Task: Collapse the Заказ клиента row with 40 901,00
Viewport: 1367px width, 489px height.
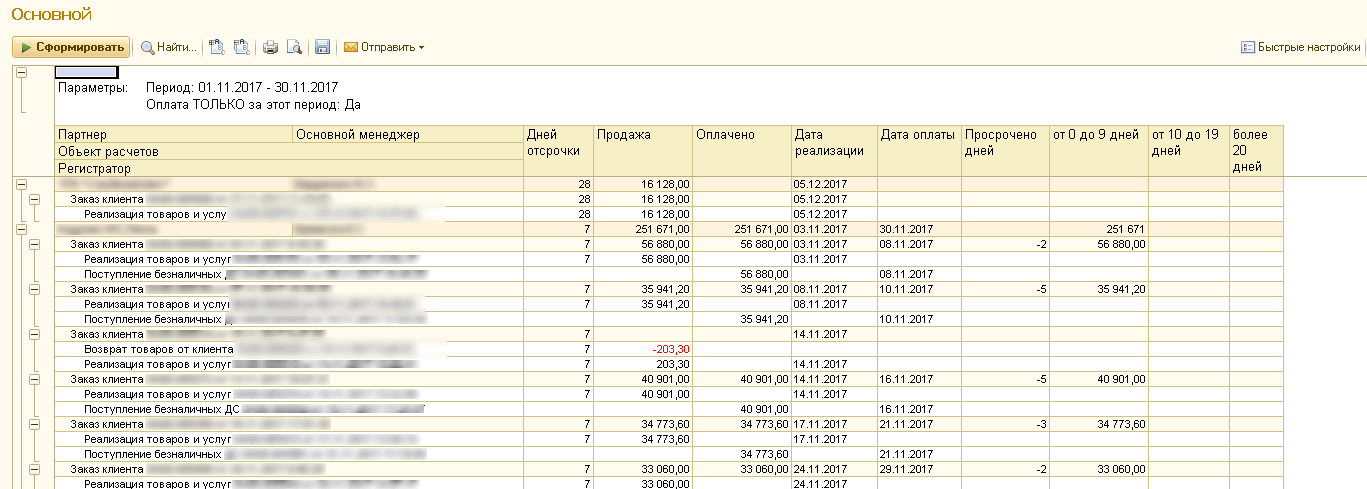Action: click(x=34, y=379)
